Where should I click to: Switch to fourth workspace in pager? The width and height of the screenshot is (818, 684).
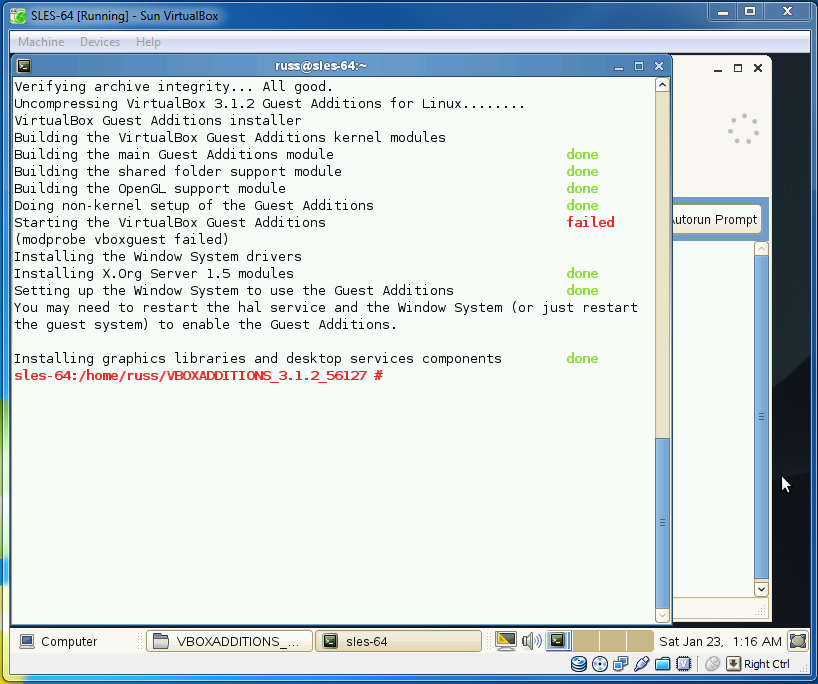pyautogui.click(x=640, y=641)
